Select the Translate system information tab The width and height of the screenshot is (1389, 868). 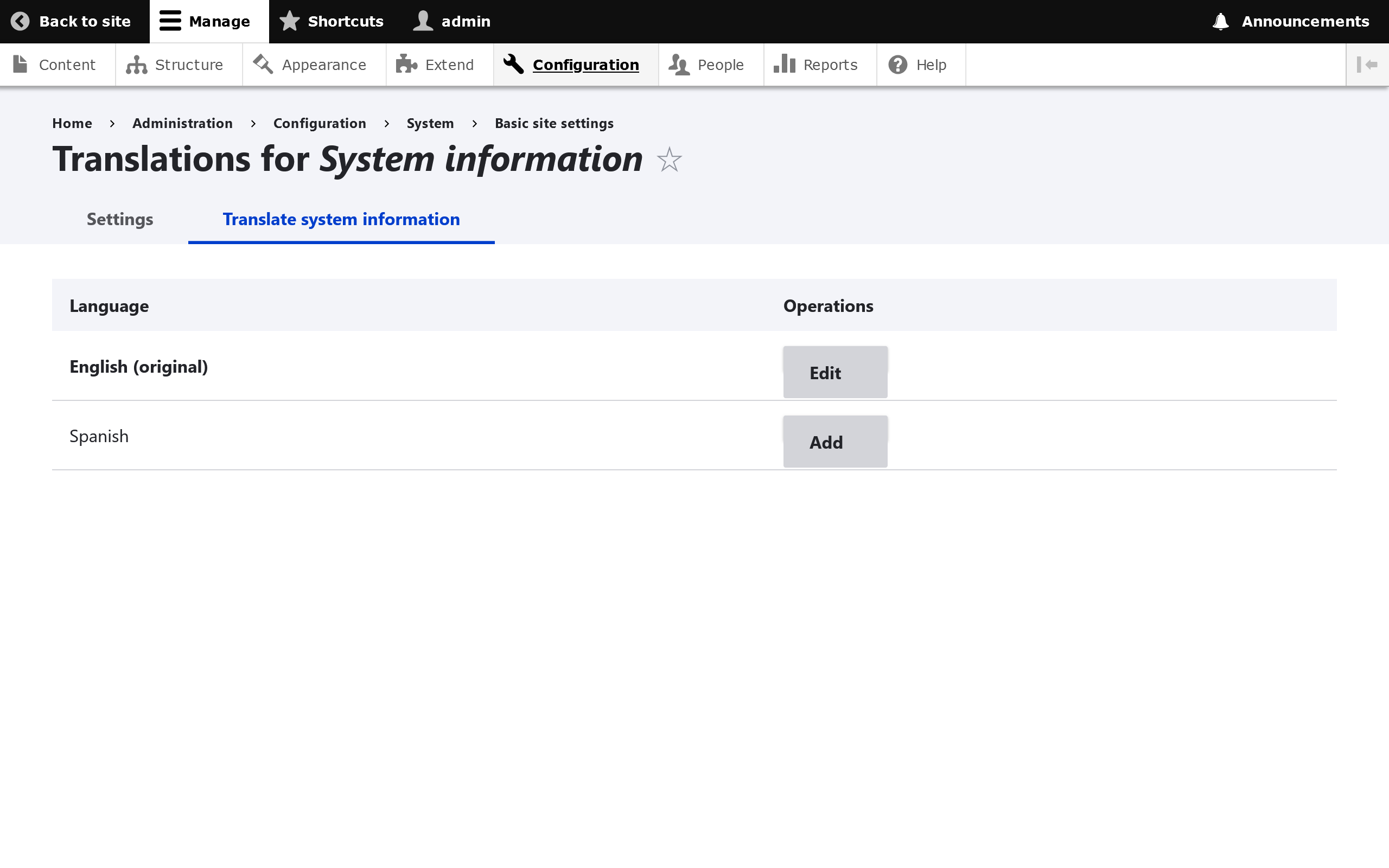[341, 219]
